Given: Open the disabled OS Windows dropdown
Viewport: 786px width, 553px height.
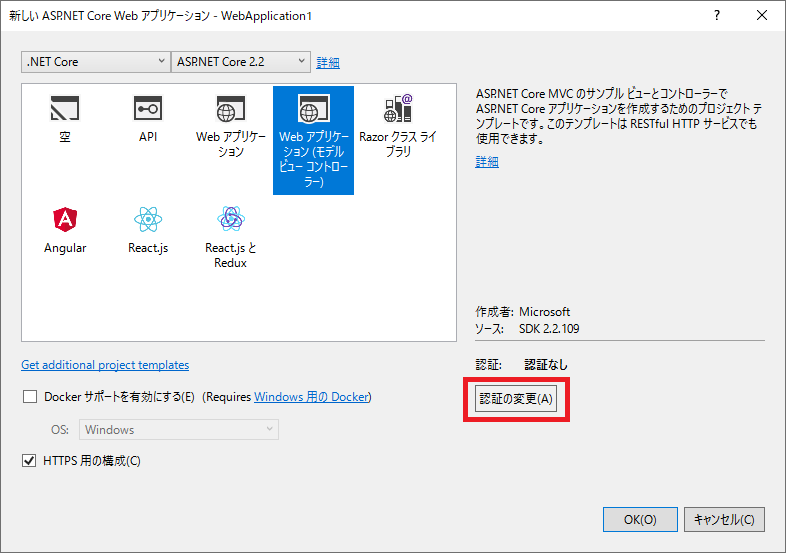Looking at the screenshot, I should (x=179, y=430).
